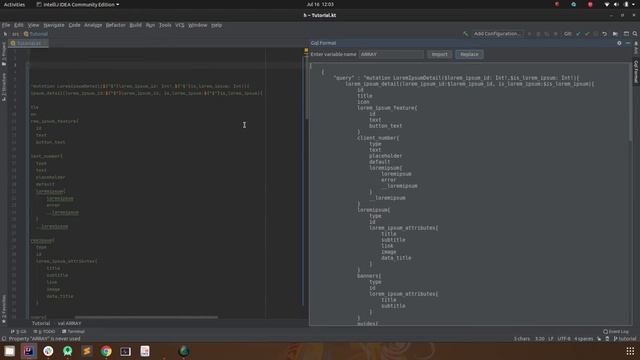This screenshot has width=640, height=360.
Task: Open the Edit menu
Action: tap(19, 25)
